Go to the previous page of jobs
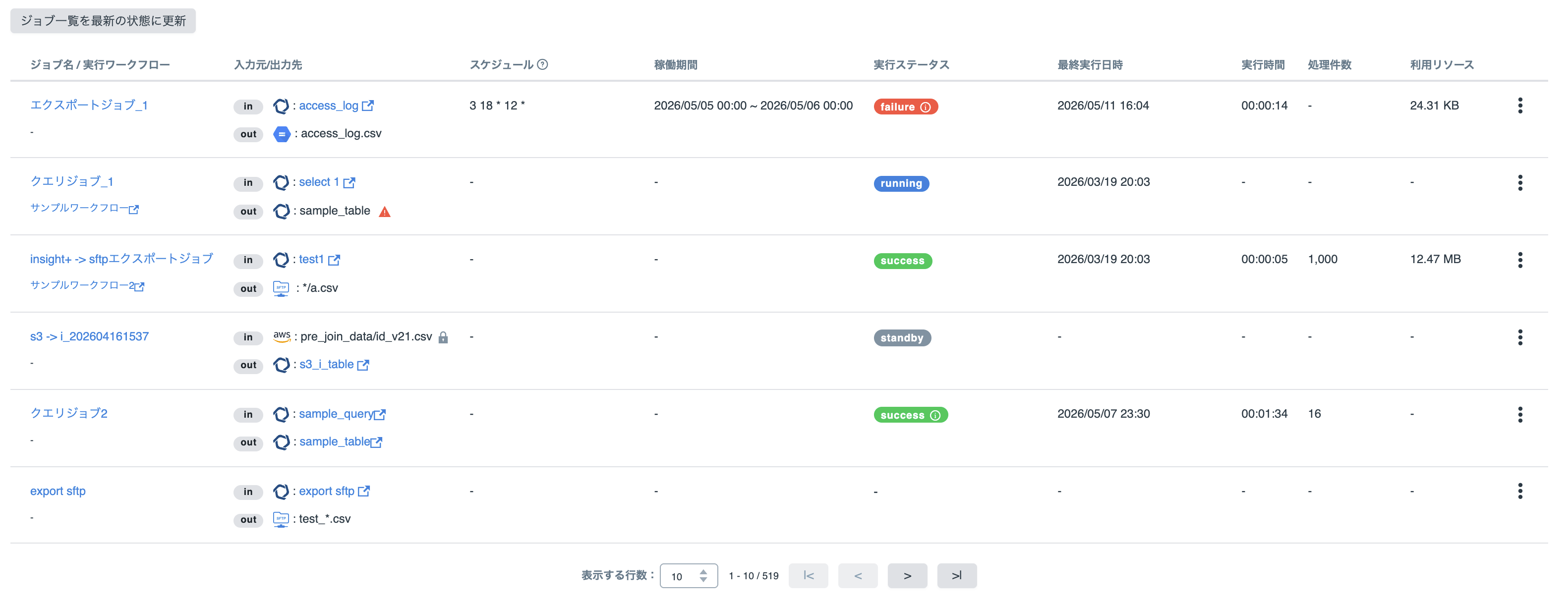The height and width of the screenshot is (604, 1568). [x=857, y=576]
